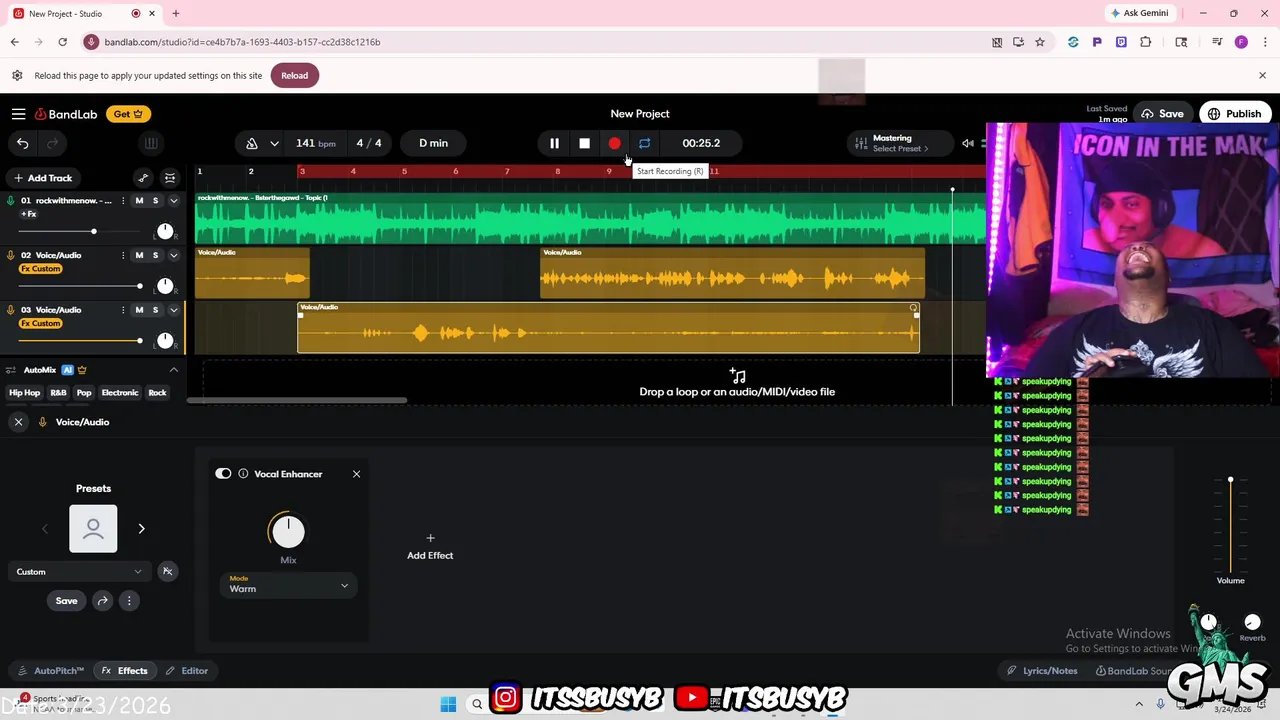Open track 01 options menu dots

point(123,201)
